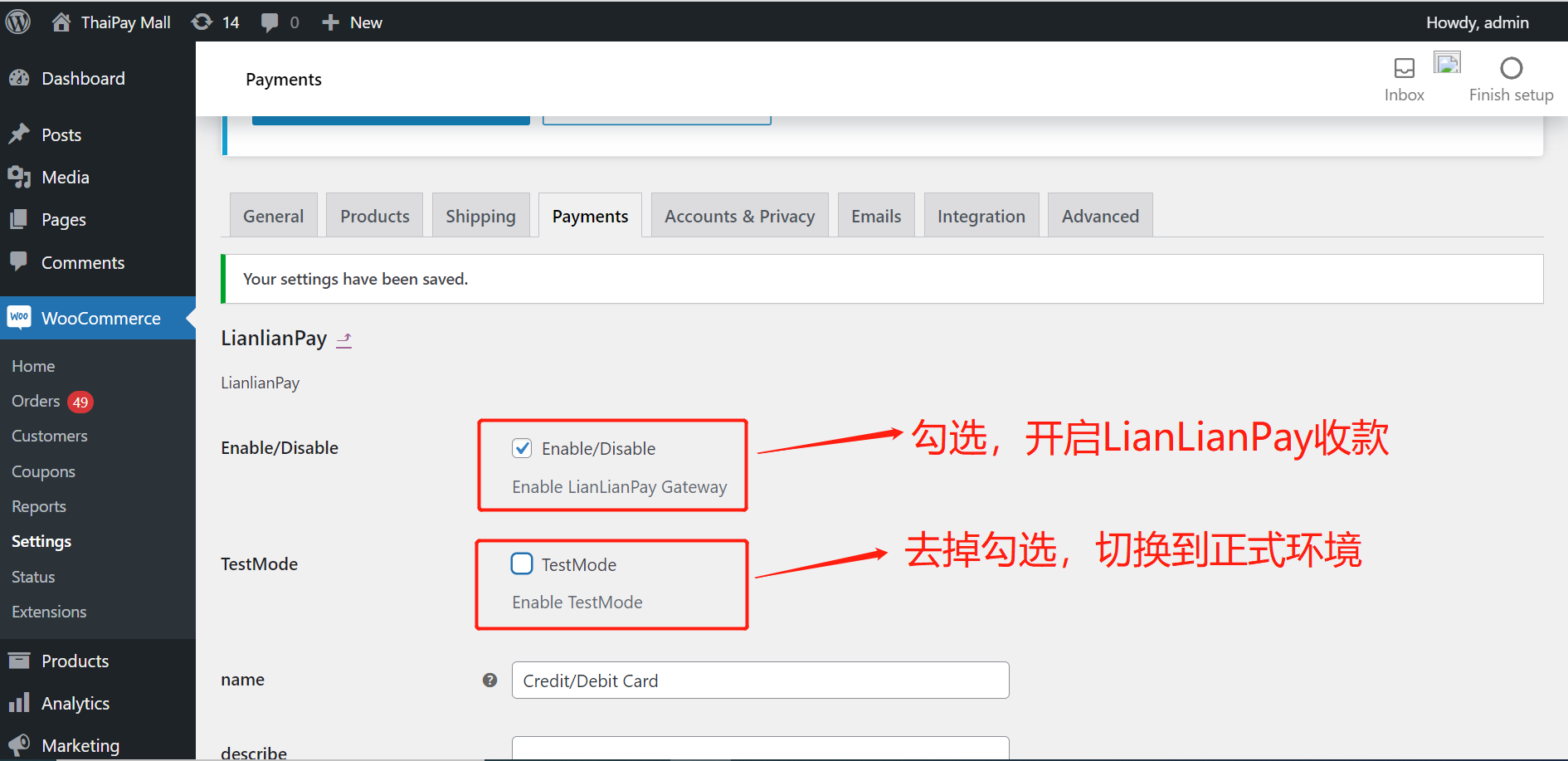The height and width of the screenshot is (761, 1568).
Task: Click the New plus icon
Action: coord(330,22)
